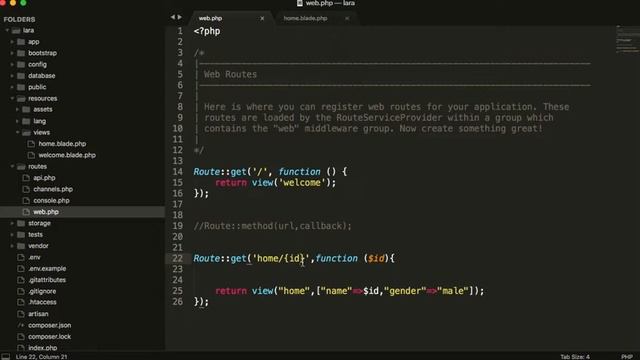Expand the config folder arrow
Viewport: 640px width, 360px height.
tap(12, 64)
